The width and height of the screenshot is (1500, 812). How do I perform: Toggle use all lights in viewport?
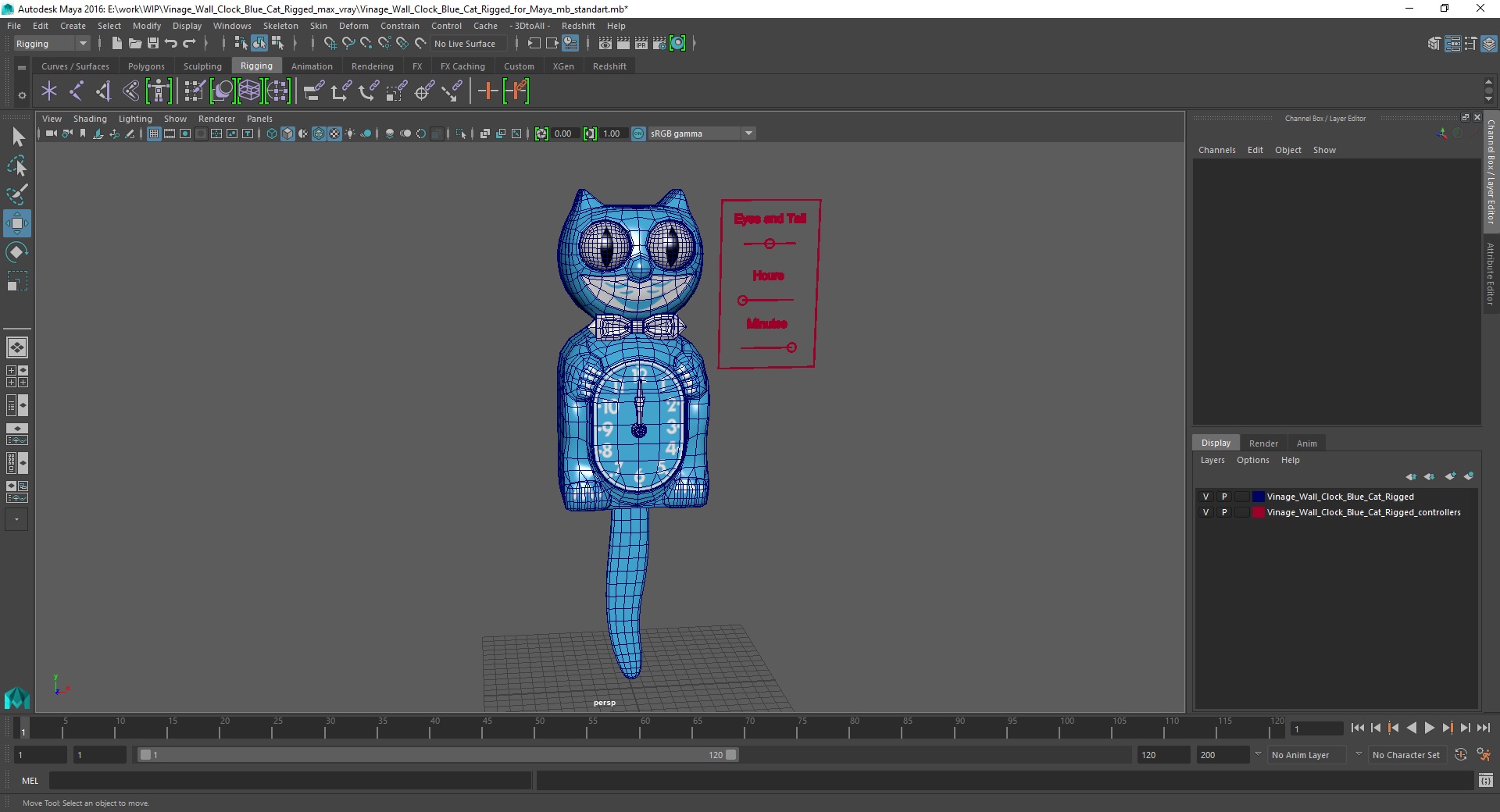350,134
